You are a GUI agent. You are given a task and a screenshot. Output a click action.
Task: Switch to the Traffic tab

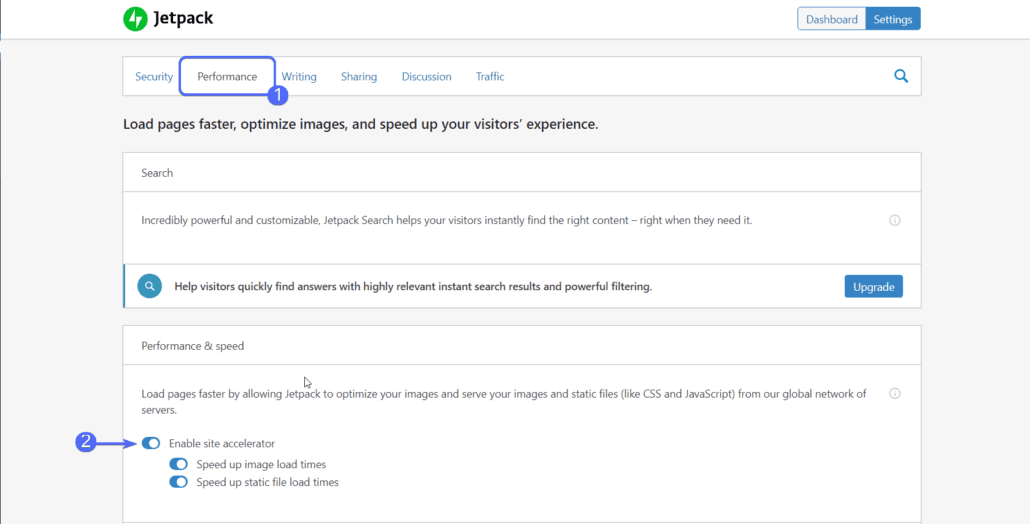490,77
